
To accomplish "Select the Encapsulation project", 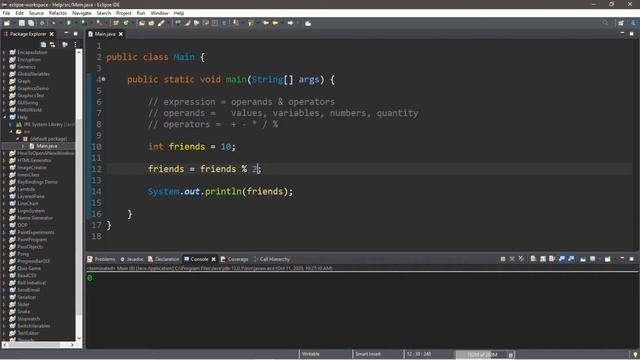I will 28,52.
